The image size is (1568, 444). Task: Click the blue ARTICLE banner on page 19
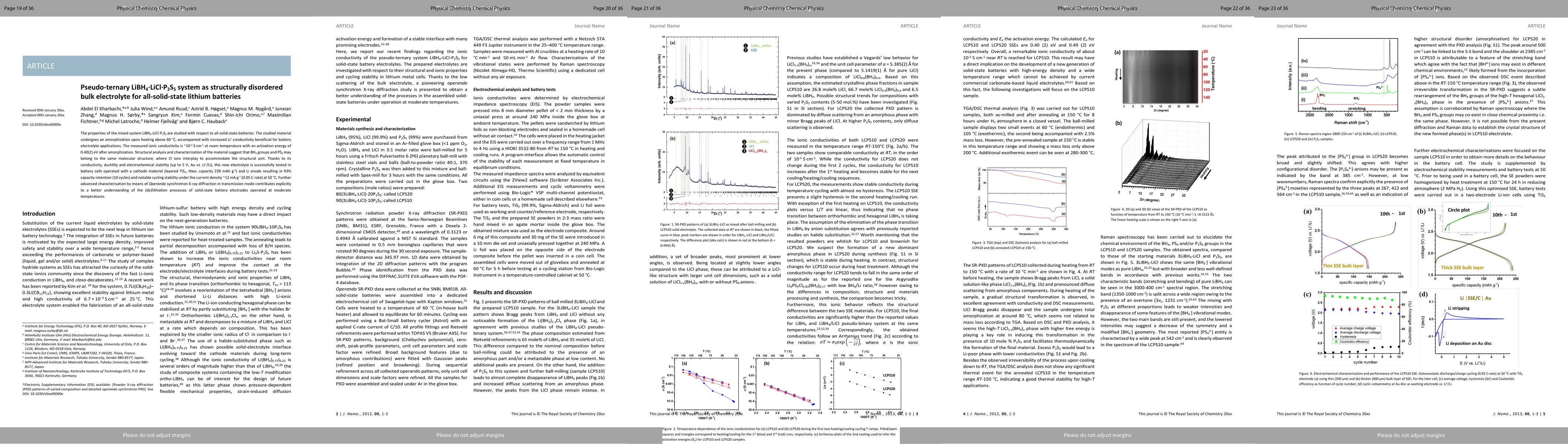(x=156, y=66)
